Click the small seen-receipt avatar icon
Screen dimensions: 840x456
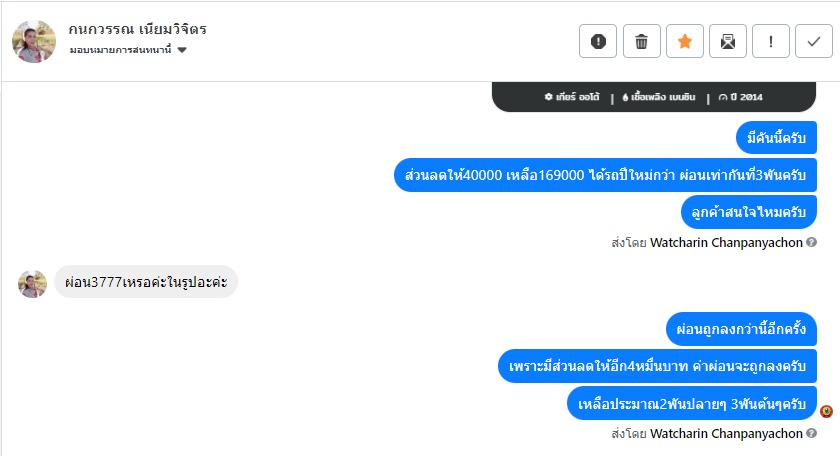click(x=826, y=411)
